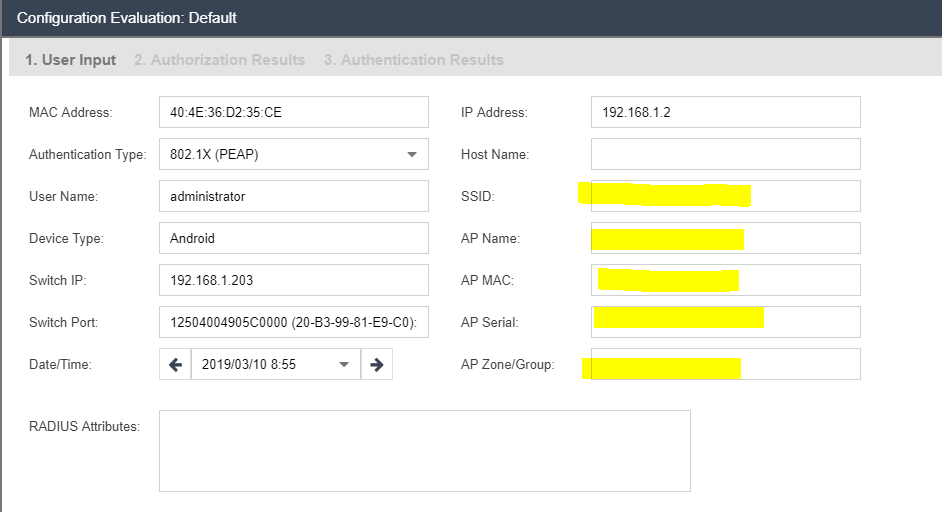Click the next date/time right arrow
This screenshot has height=512, width=942.
coord(377,365)
